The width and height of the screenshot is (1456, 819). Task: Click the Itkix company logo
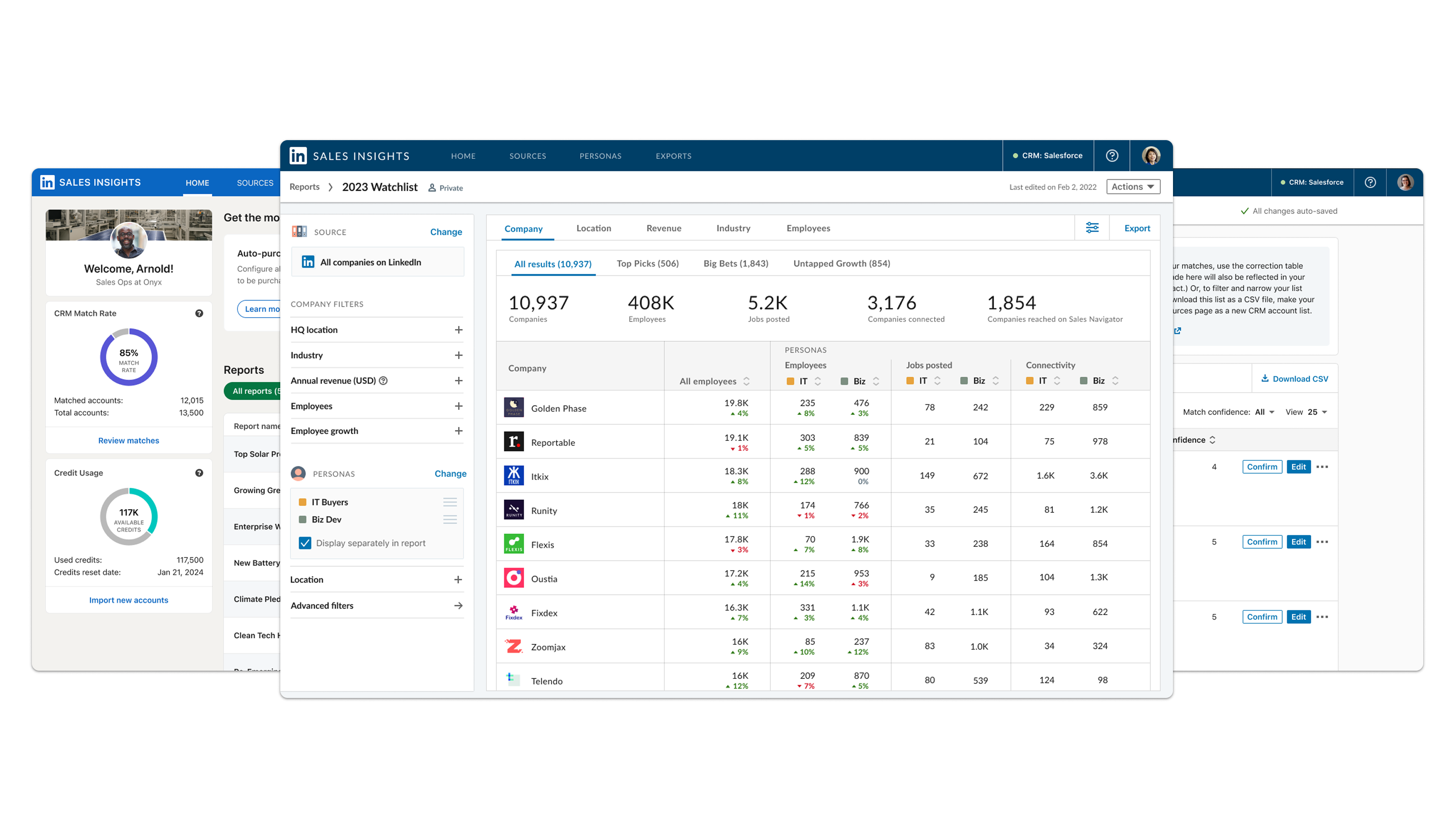pos(514,475)
